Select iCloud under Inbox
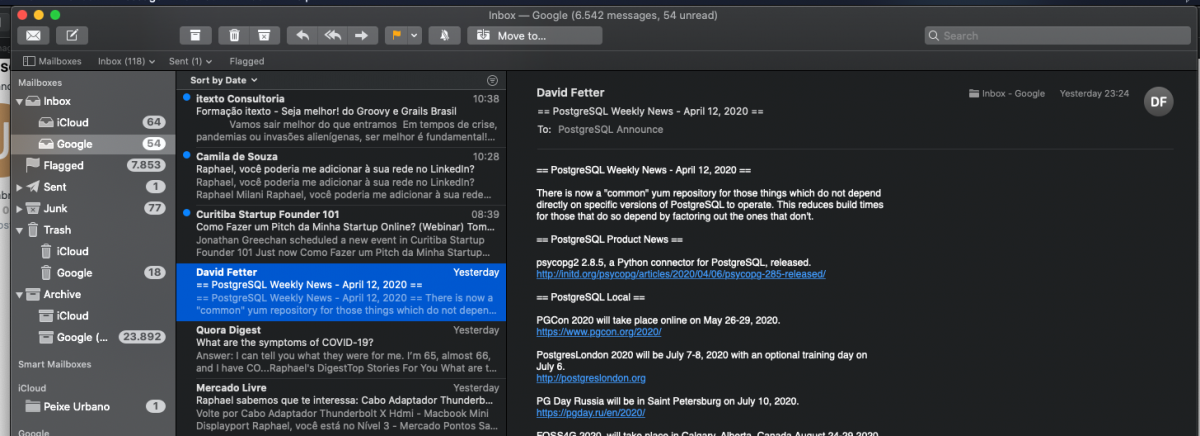Viewport: 1200px width, 436px height. pos(92,122)
